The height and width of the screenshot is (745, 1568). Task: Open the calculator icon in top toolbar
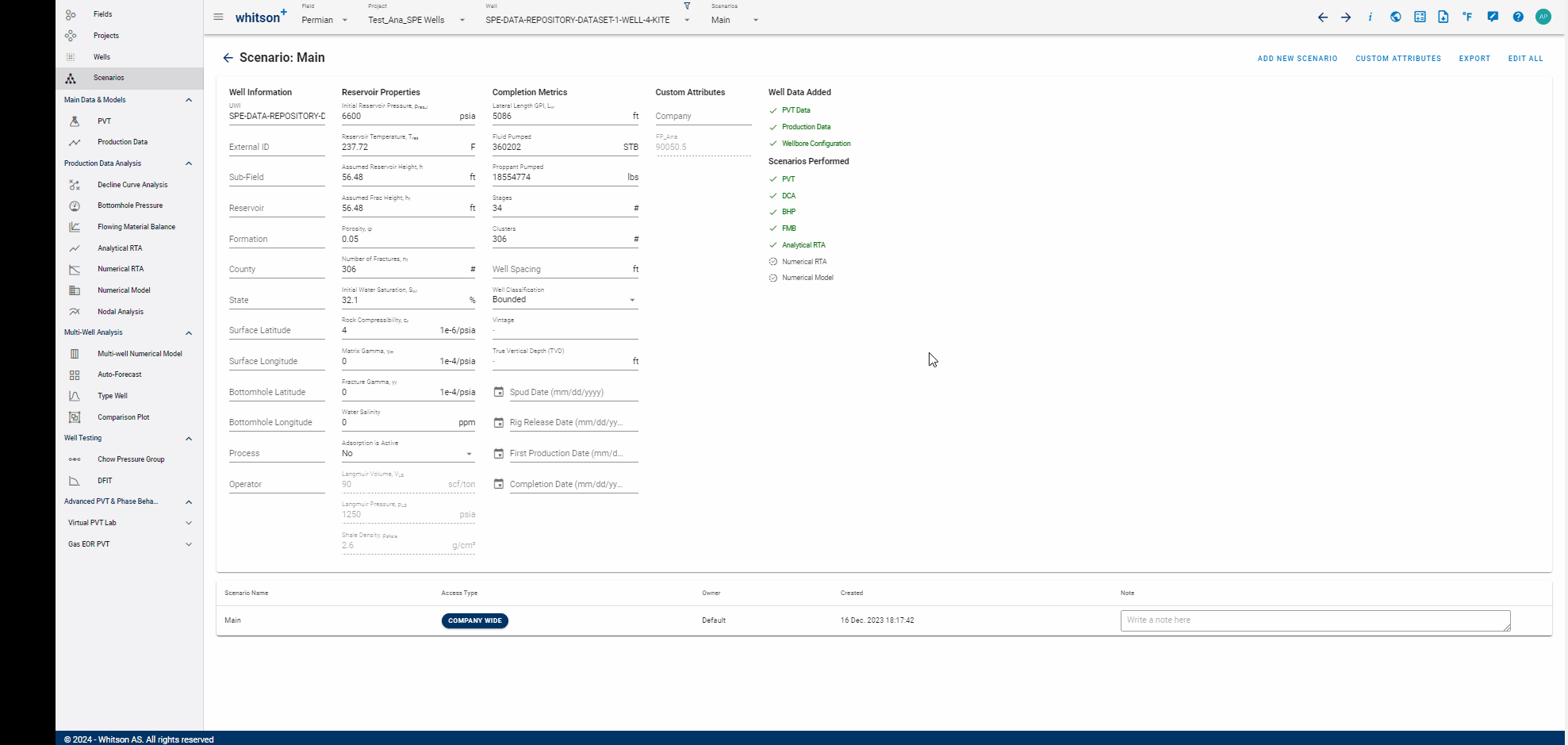click(1420, 17)
